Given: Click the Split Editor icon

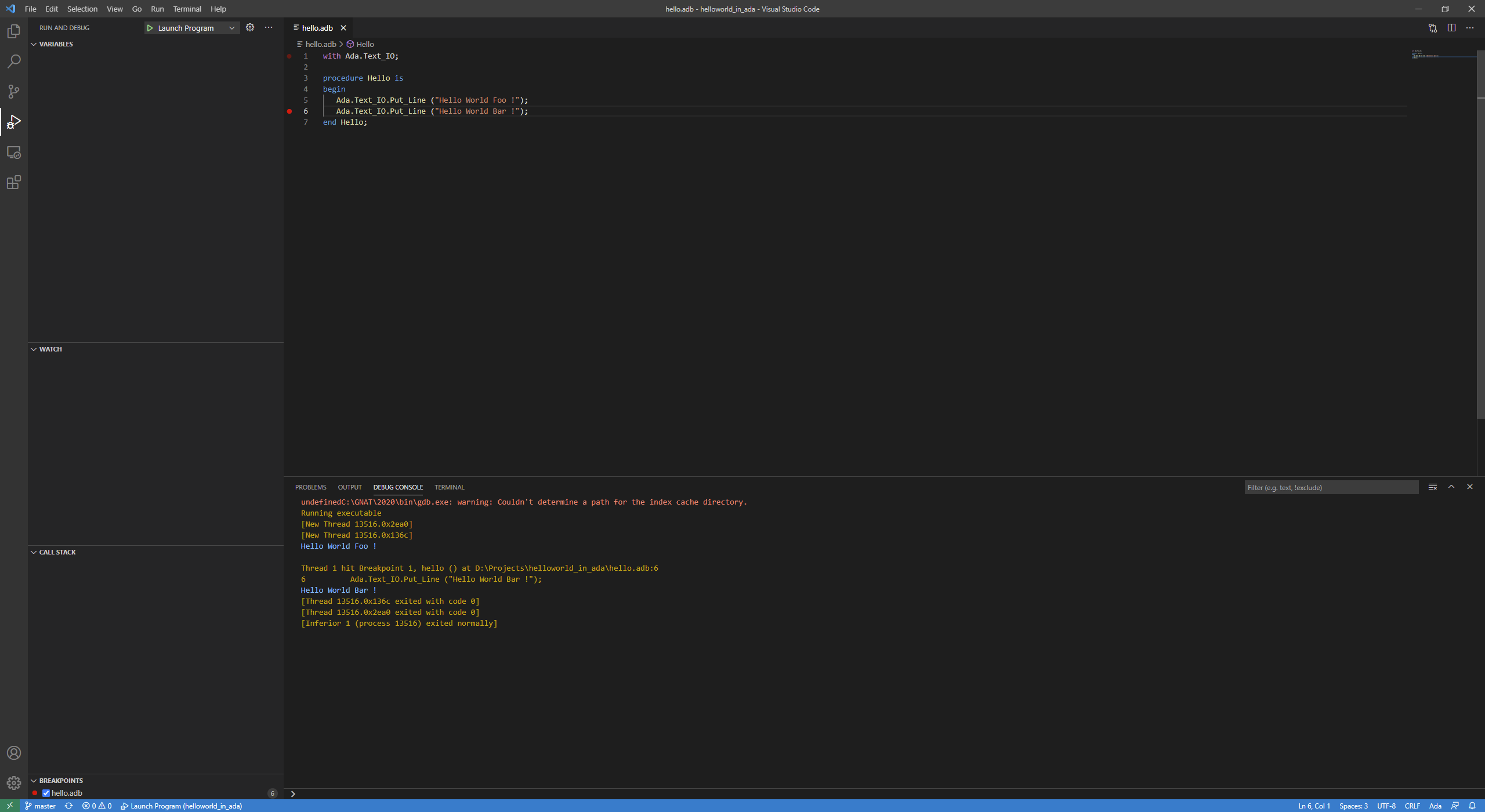Looking at the screenshot, I should [1453, 27].
